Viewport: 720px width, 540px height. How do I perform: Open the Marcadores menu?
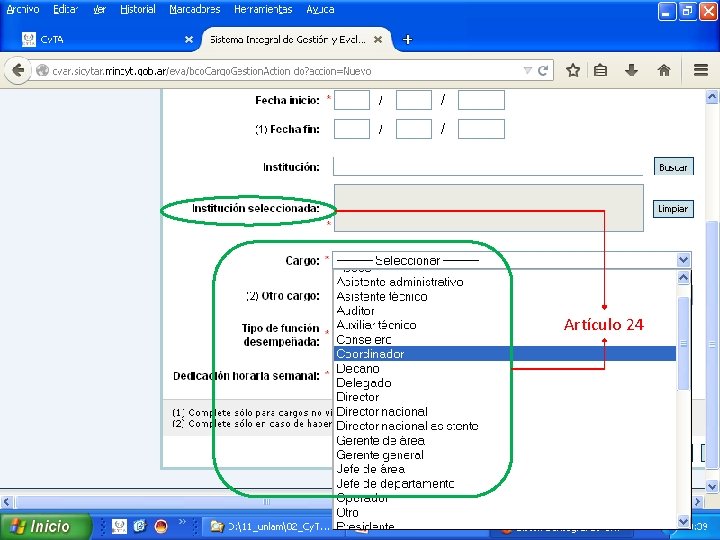(x=195, y=9)
